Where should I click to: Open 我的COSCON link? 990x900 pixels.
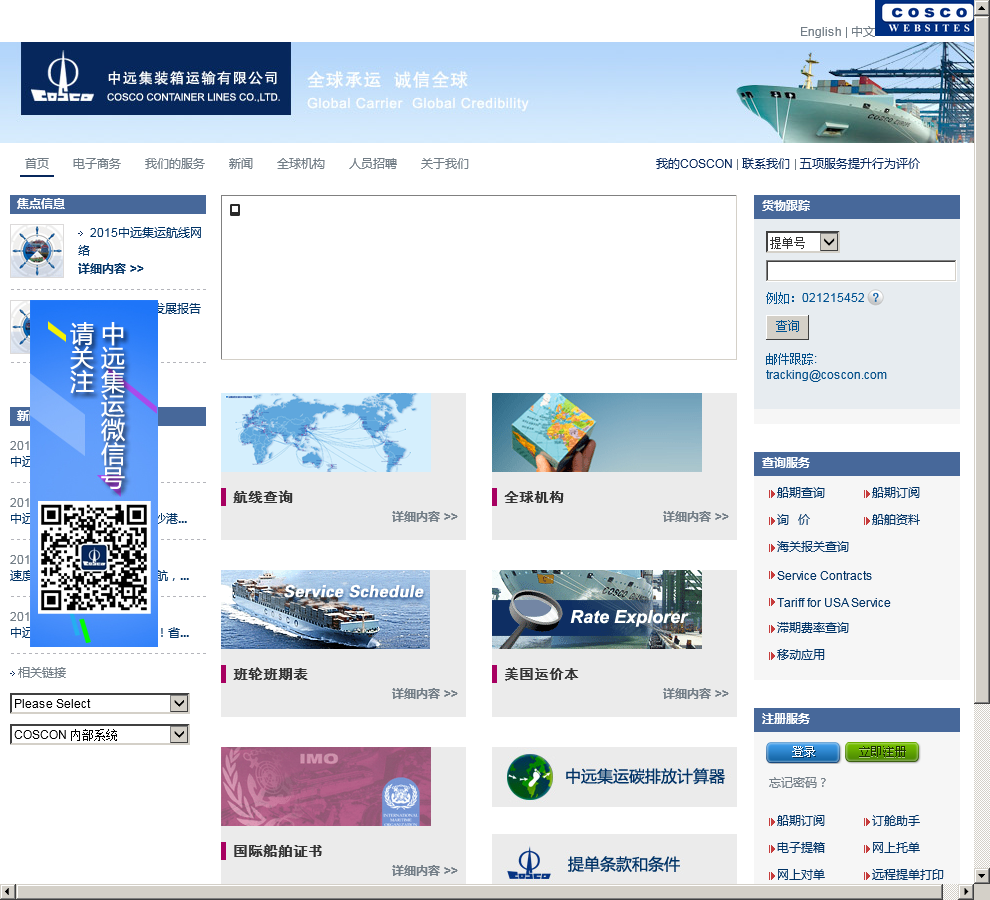tap(693, 164)
